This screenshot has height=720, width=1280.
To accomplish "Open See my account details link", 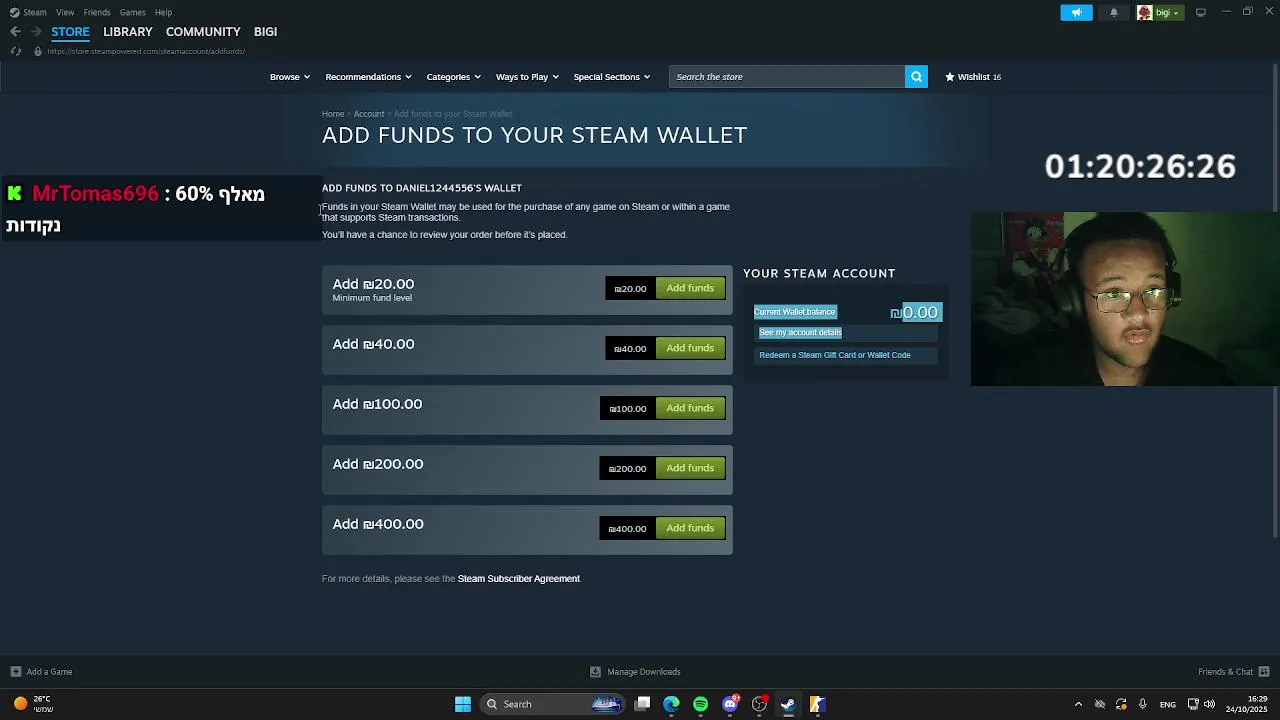I will coord(800,333).
